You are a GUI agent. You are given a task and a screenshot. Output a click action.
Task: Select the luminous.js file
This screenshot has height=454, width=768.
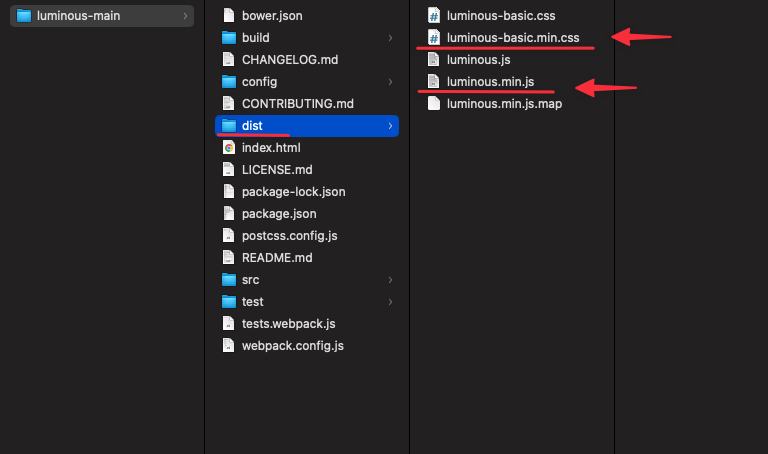tap(479, 60)
